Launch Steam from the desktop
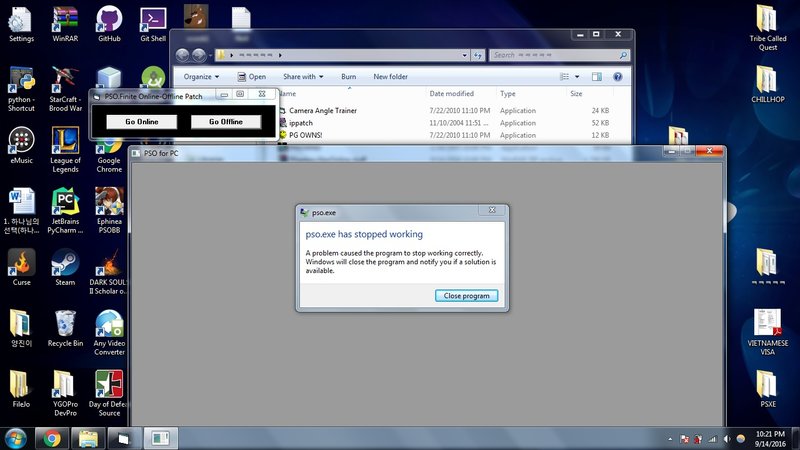Screen dimensions: 800x450 coord(65,267)
